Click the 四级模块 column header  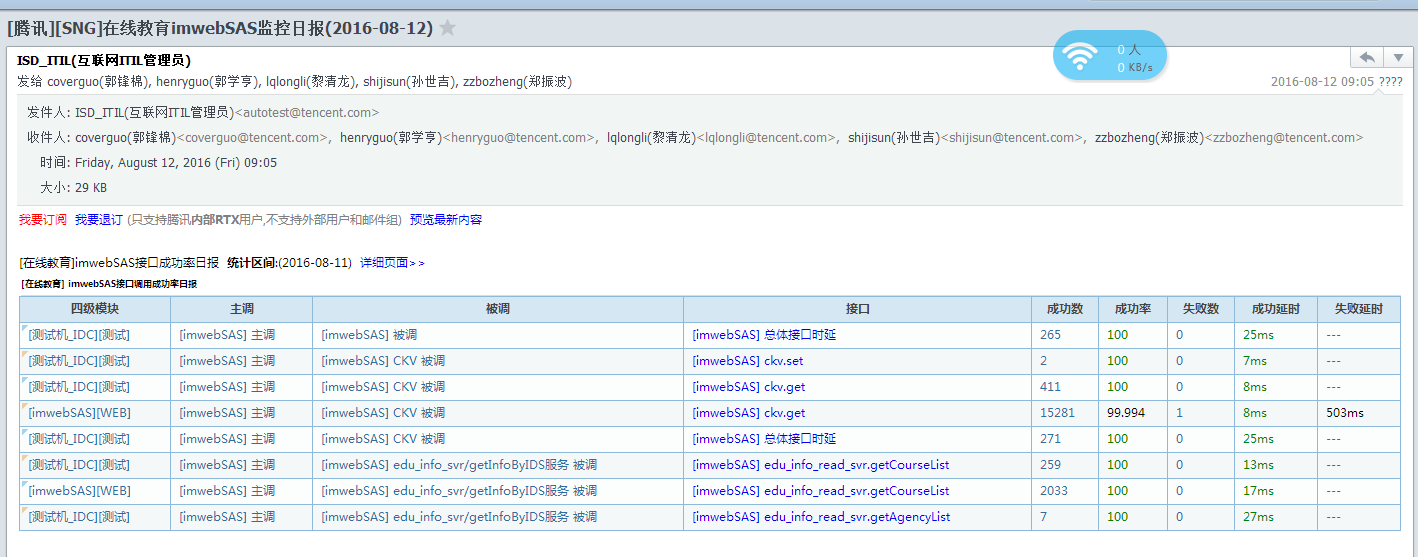[x=95, y=310]
